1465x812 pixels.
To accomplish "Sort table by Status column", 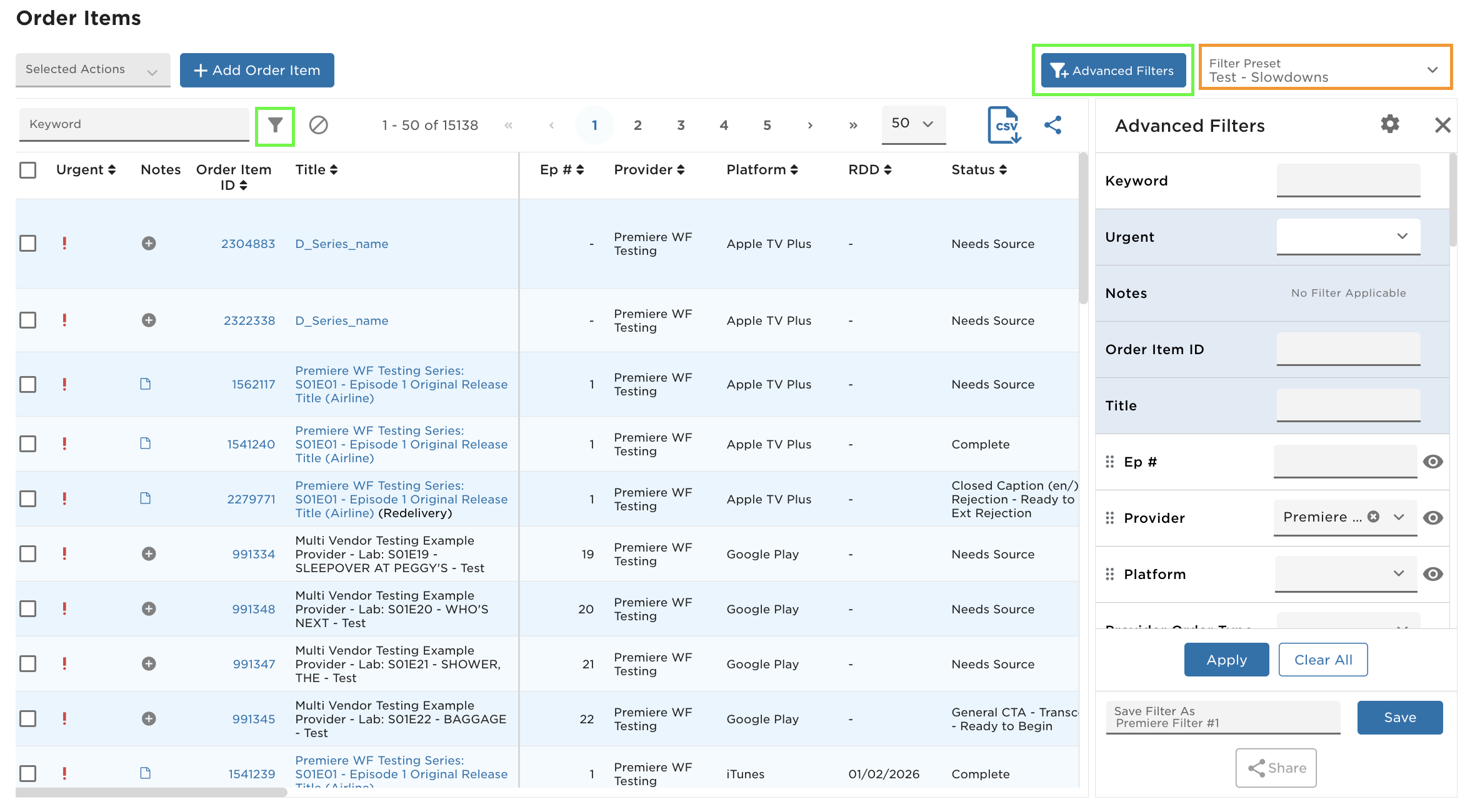I will 979,170.
